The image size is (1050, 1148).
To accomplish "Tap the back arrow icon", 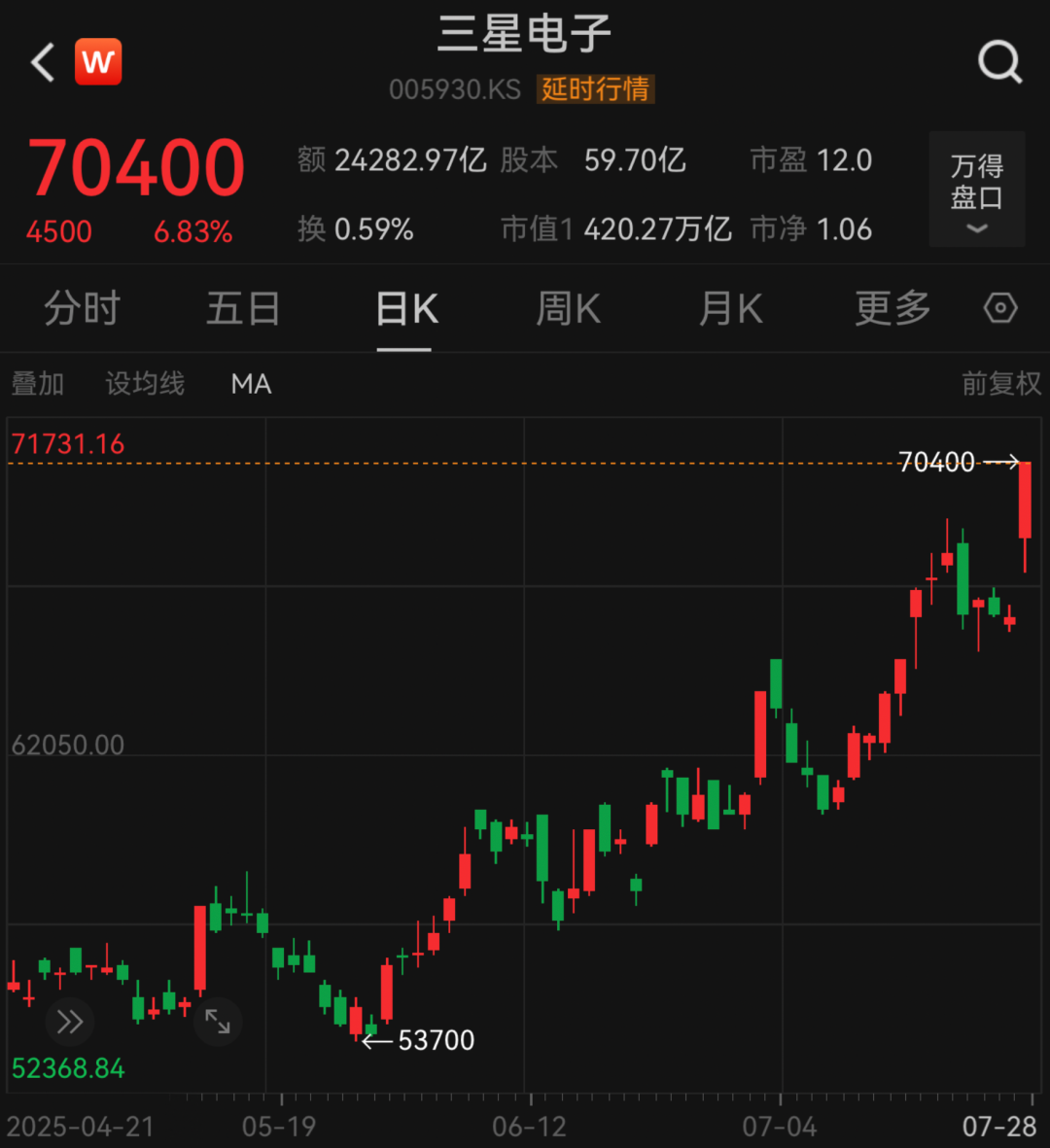I will click(43, 63).
